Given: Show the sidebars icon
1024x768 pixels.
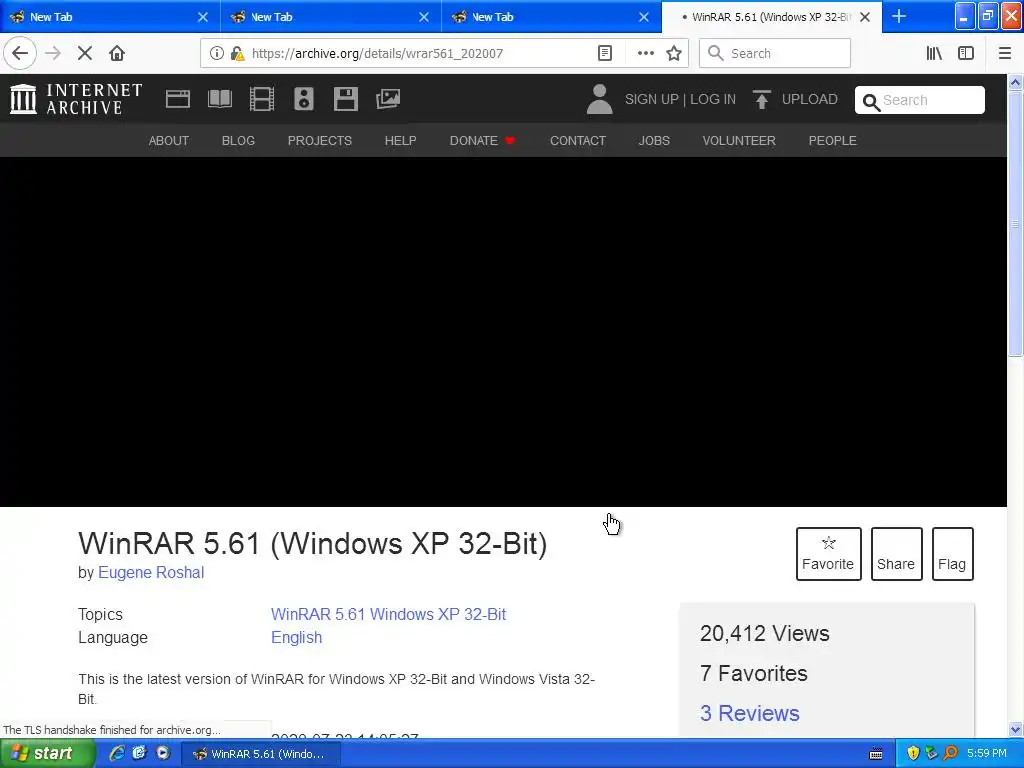Looking at the screenshot, I should tap(966, 54).
